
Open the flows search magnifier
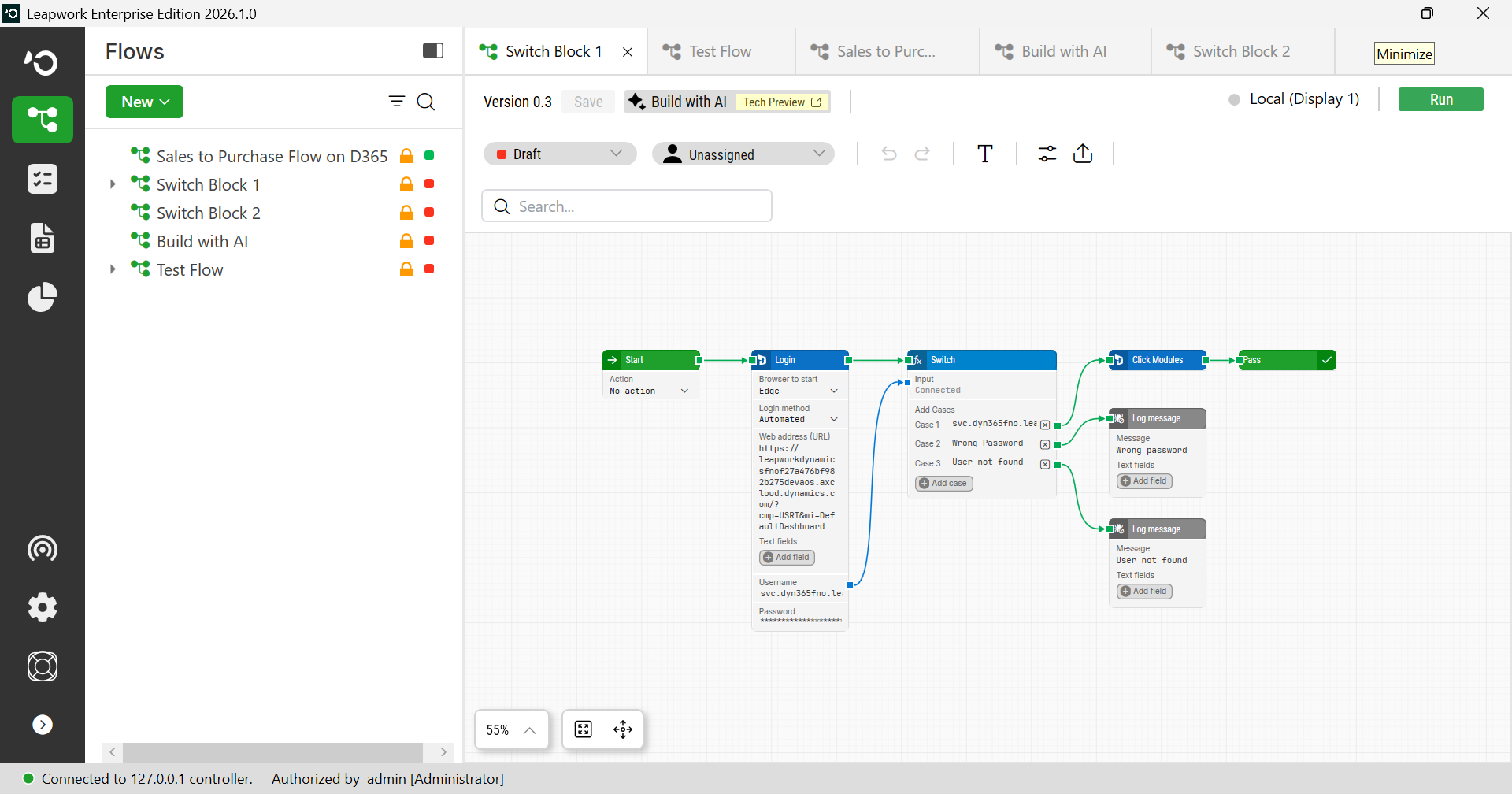click(426, 102)
